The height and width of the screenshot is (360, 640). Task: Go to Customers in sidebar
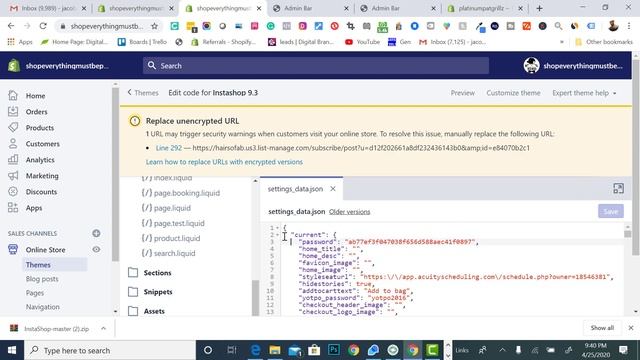click(42, 144)
